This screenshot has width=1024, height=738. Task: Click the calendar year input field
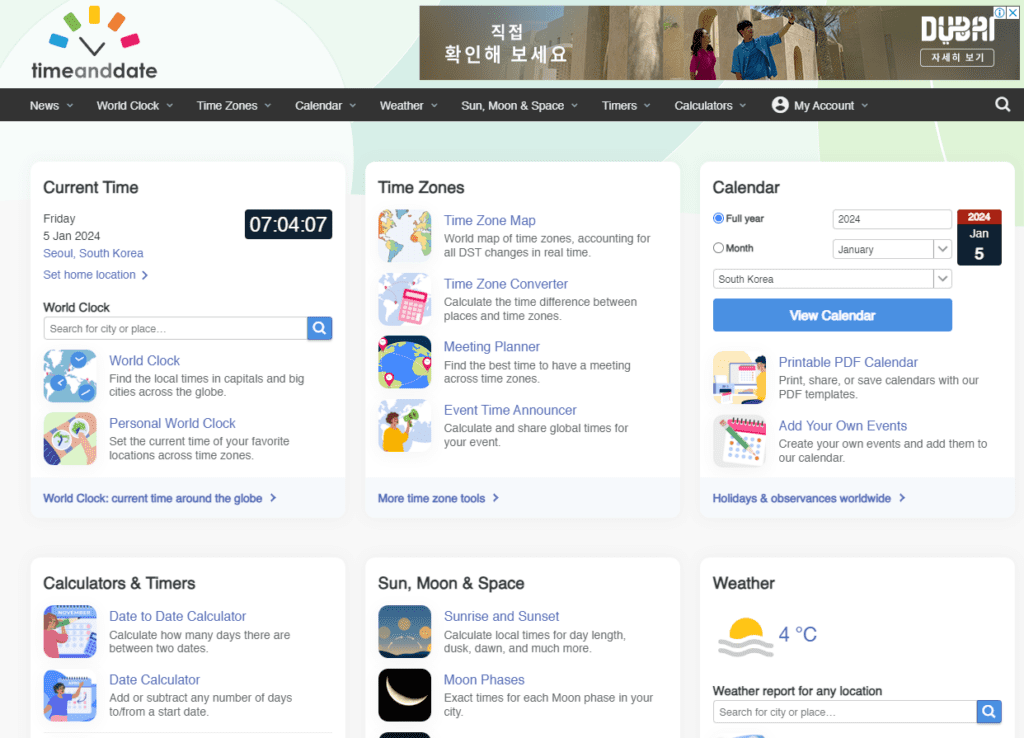(891, 219)
